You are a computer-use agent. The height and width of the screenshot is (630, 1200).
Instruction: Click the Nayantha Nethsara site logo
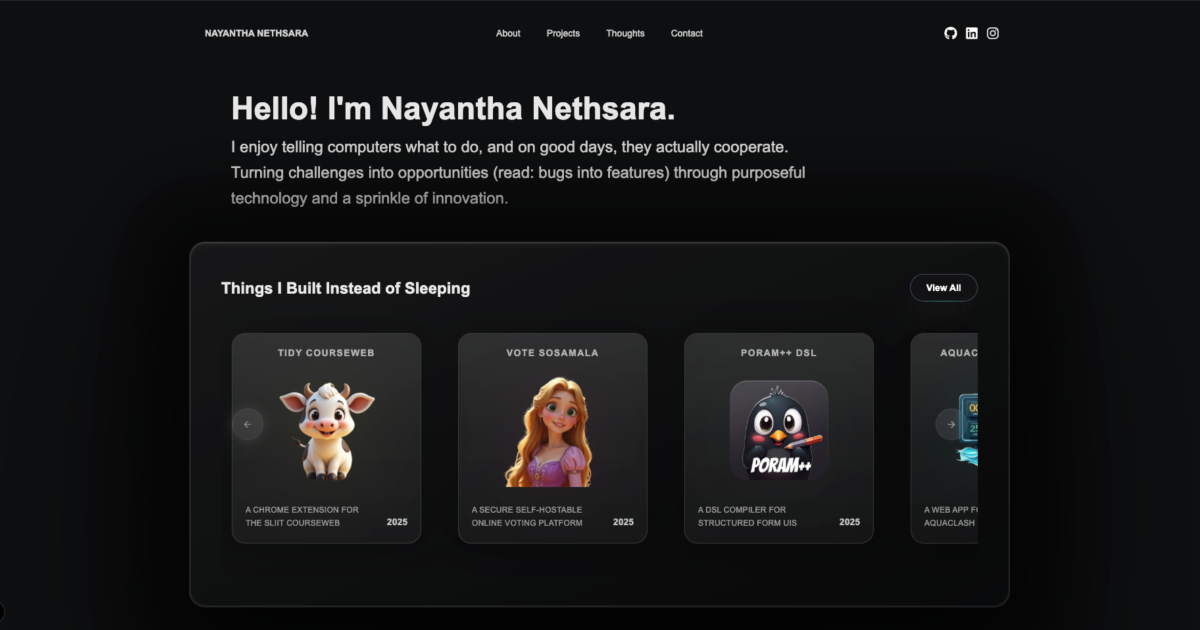click(256, 33)
